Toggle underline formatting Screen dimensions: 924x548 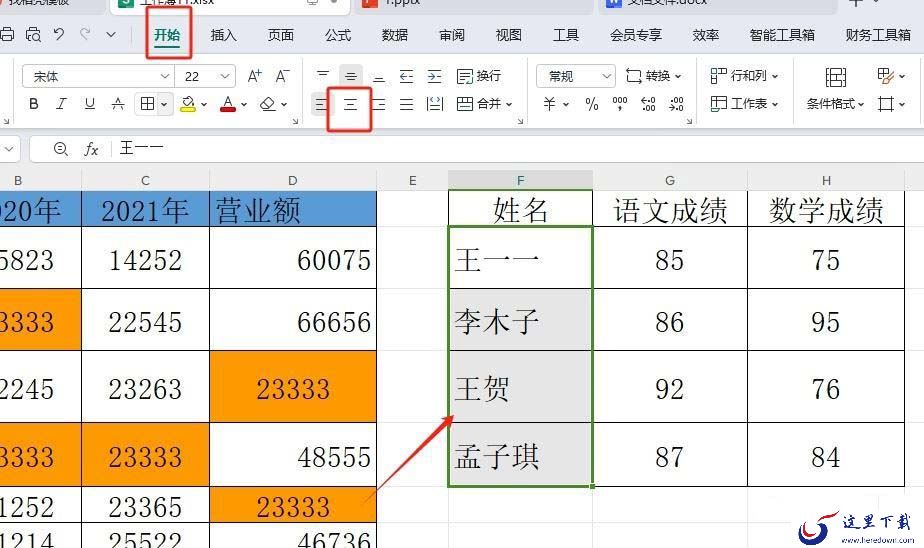pos(90,104)
